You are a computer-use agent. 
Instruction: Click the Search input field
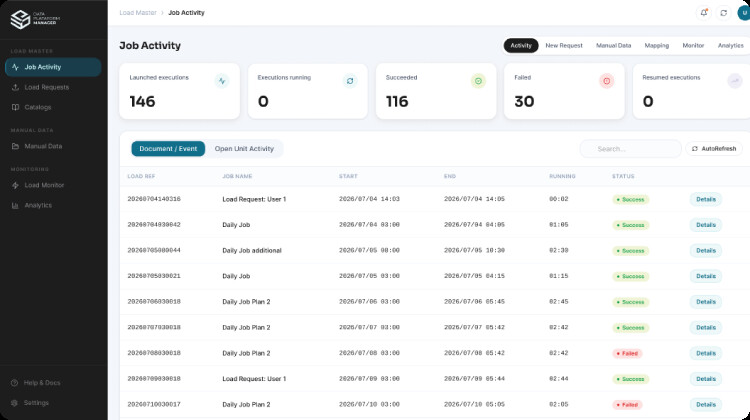630,149
